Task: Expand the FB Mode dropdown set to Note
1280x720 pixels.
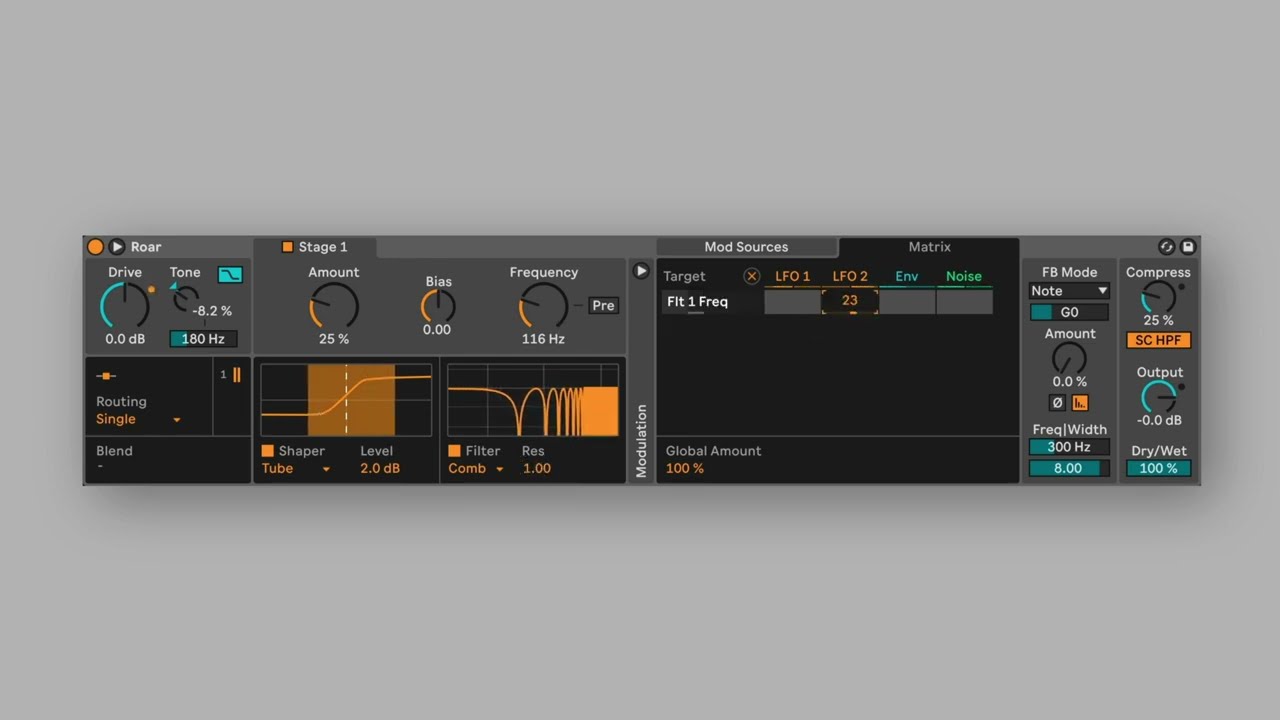Action: pos(1069,291)
